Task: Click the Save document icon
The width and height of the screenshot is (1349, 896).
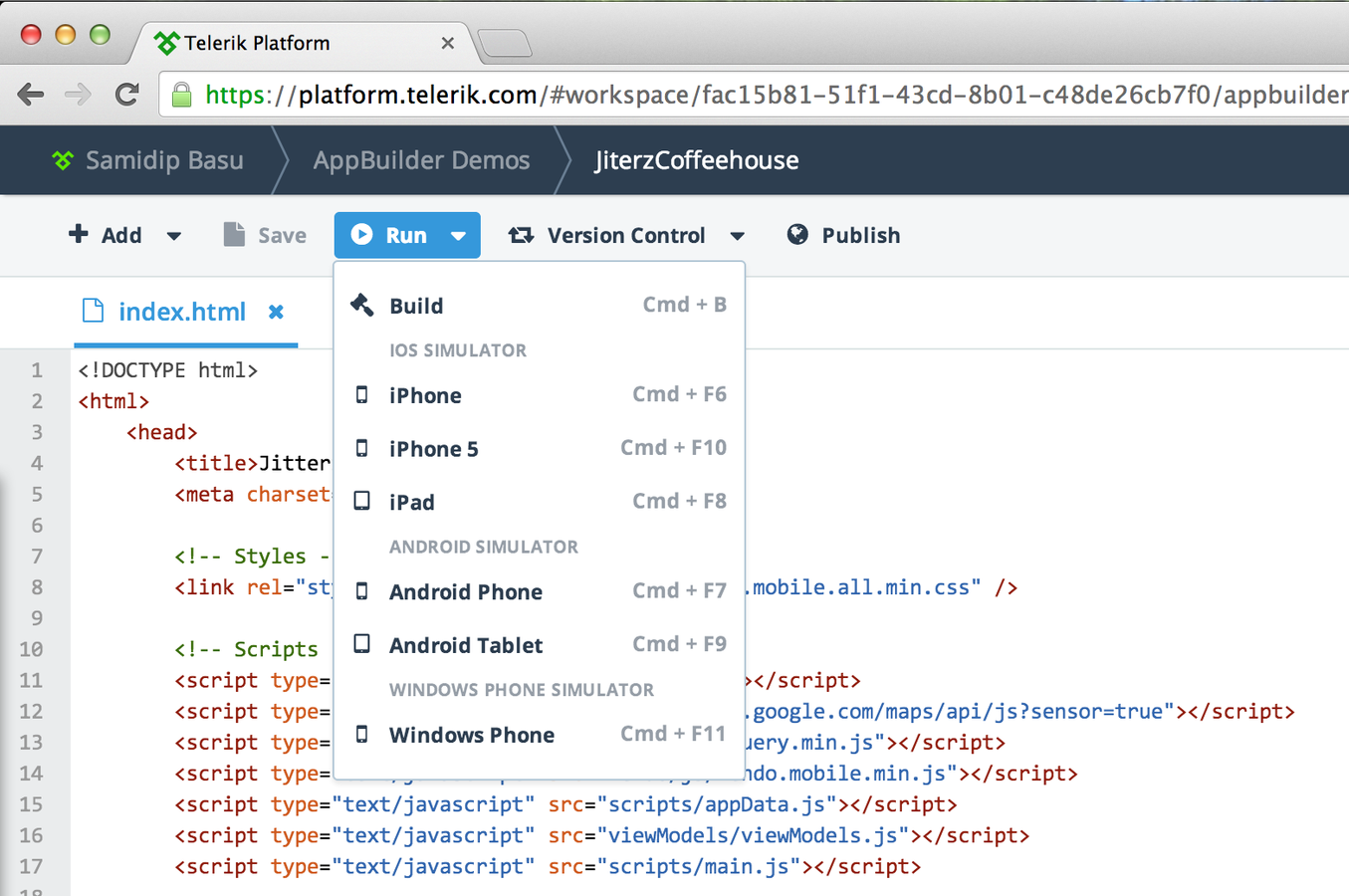Action: [x=234, y=234]
